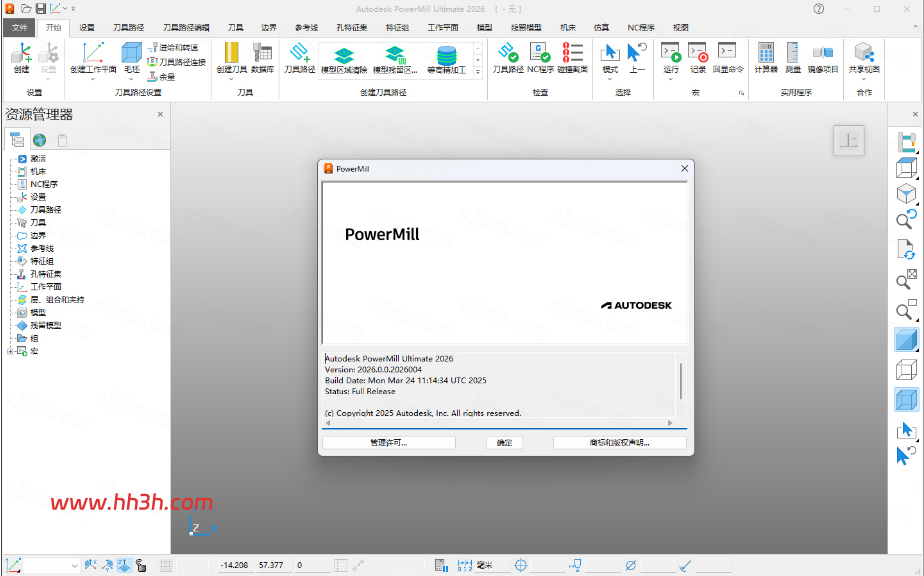Viewport: 924px width, 576px height.
Task: Open the 创建工作平面 dropdown arrow
Action: 93,78
